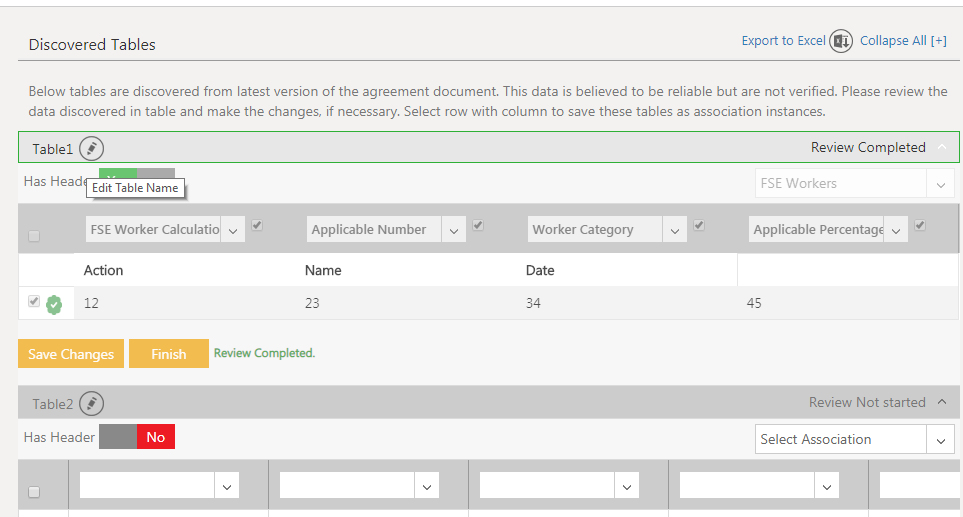Screen dimensions: 963x517
Task: Open the FSE Workers association dropdown
Action: point(854,184)
